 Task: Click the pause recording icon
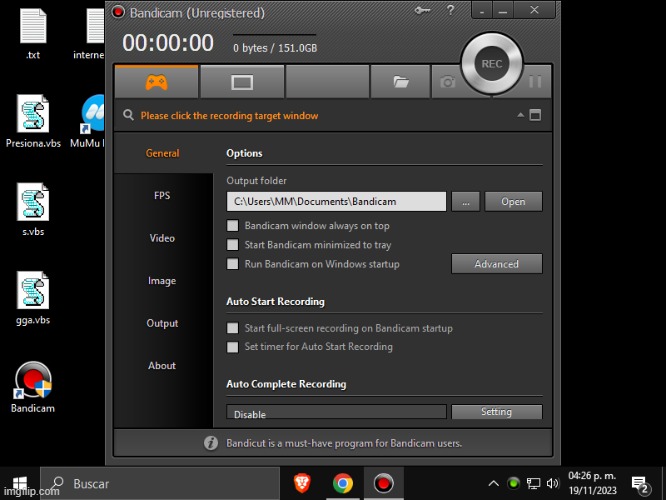point(535,81)
